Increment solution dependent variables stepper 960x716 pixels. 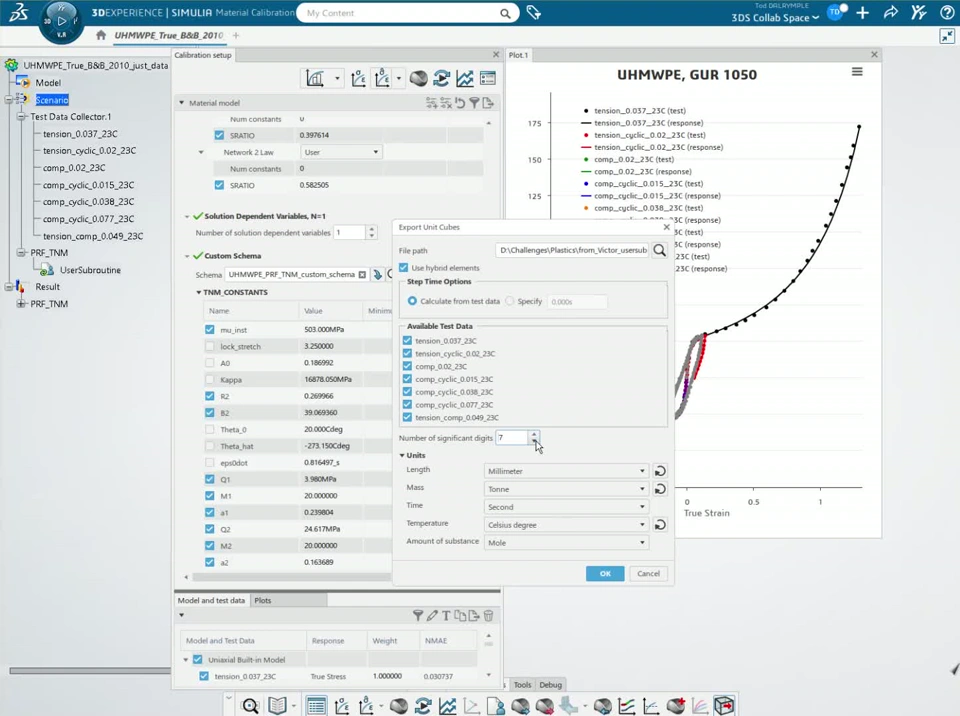click(x=371, y=229)
